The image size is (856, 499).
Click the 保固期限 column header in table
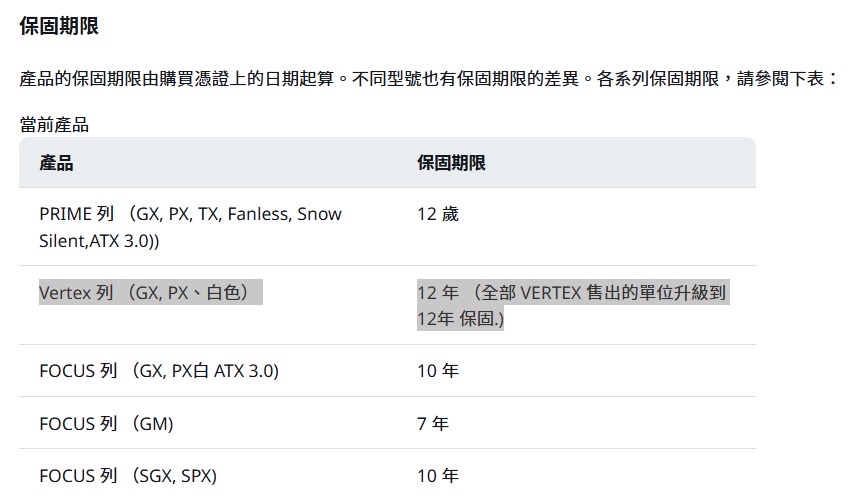(451, 163)
